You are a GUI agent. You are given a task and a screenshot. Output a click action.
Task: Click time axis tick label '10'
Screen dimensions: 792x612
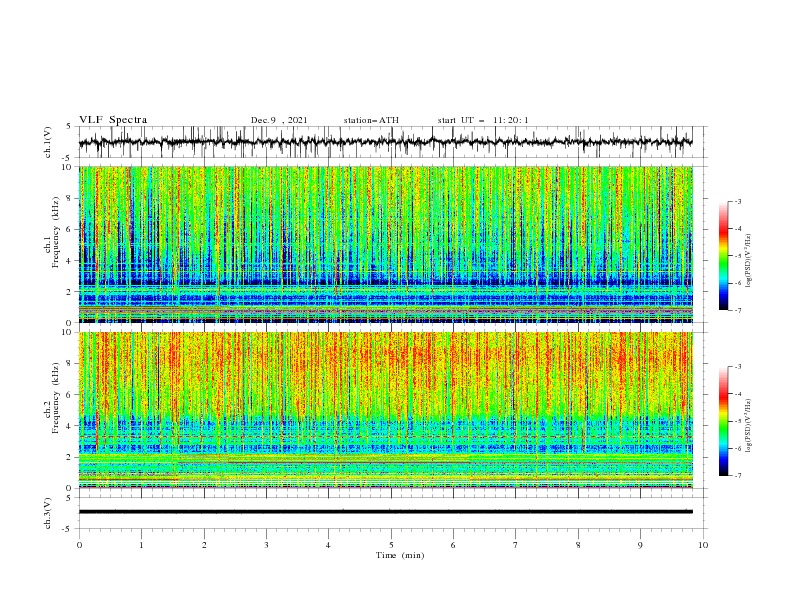pyautogui.click(x=703, y=545)
